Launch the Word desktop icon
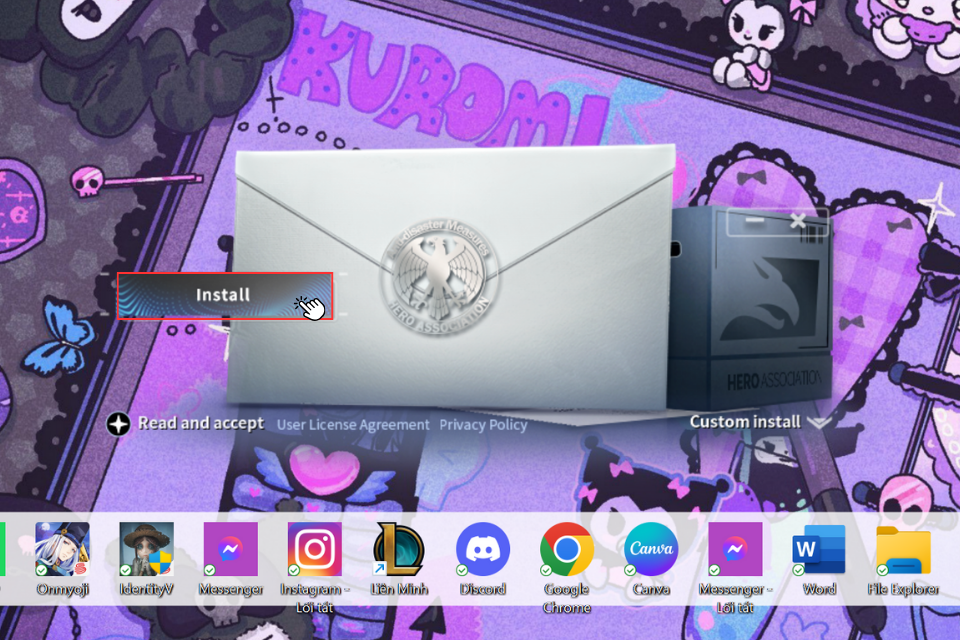Image resolution: width=960 pixels, height=640 pixels. 819,549
